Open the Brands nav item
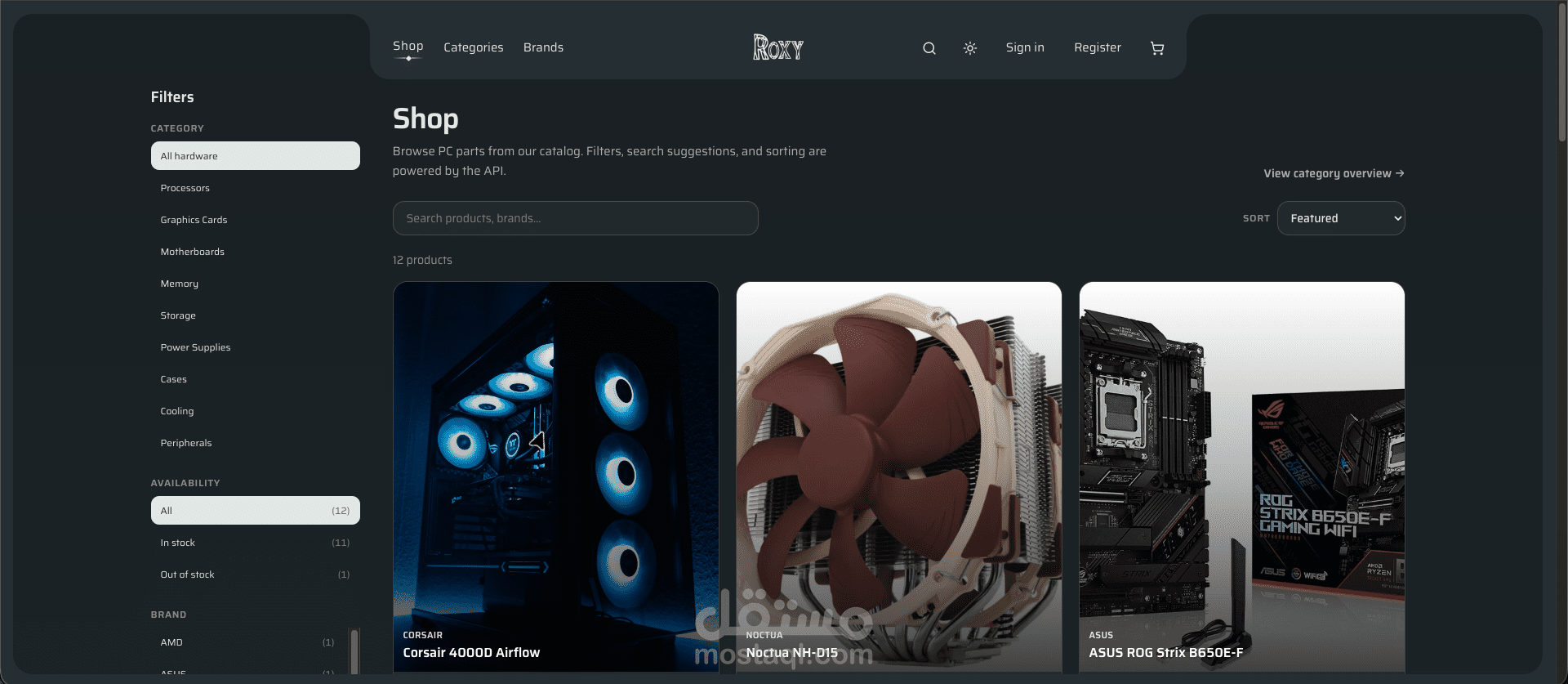 pos(543,47)
